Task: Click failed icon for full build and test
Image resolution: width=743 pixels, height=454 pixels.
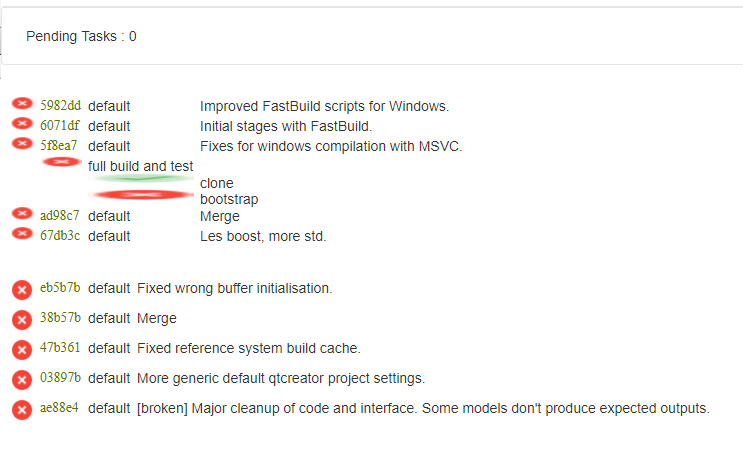Action: pyautogui.click(x=62, y=162)
